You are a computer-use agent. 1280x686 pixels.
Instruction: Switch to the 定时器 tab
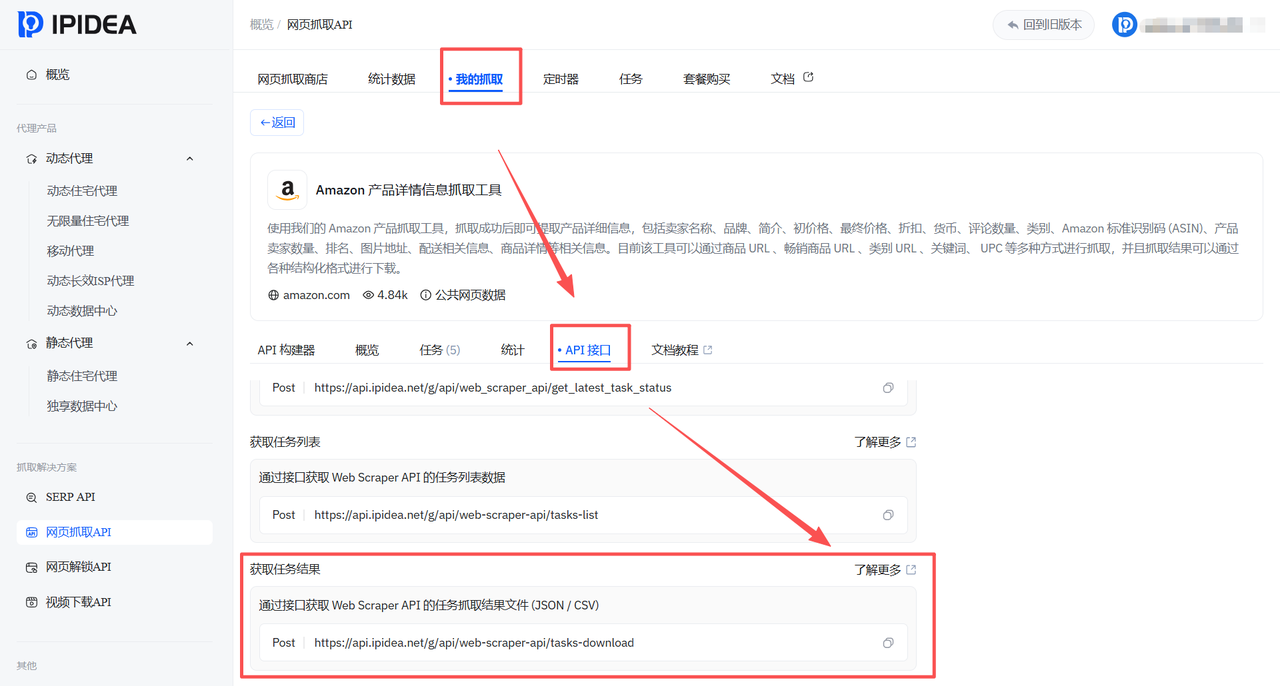[x=560, y=78]
